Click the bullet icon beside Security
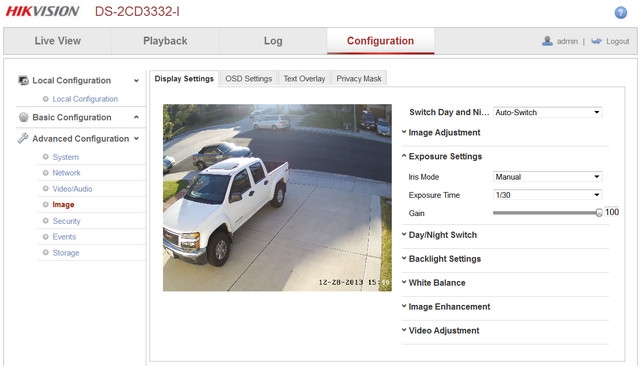 point(46,221)
